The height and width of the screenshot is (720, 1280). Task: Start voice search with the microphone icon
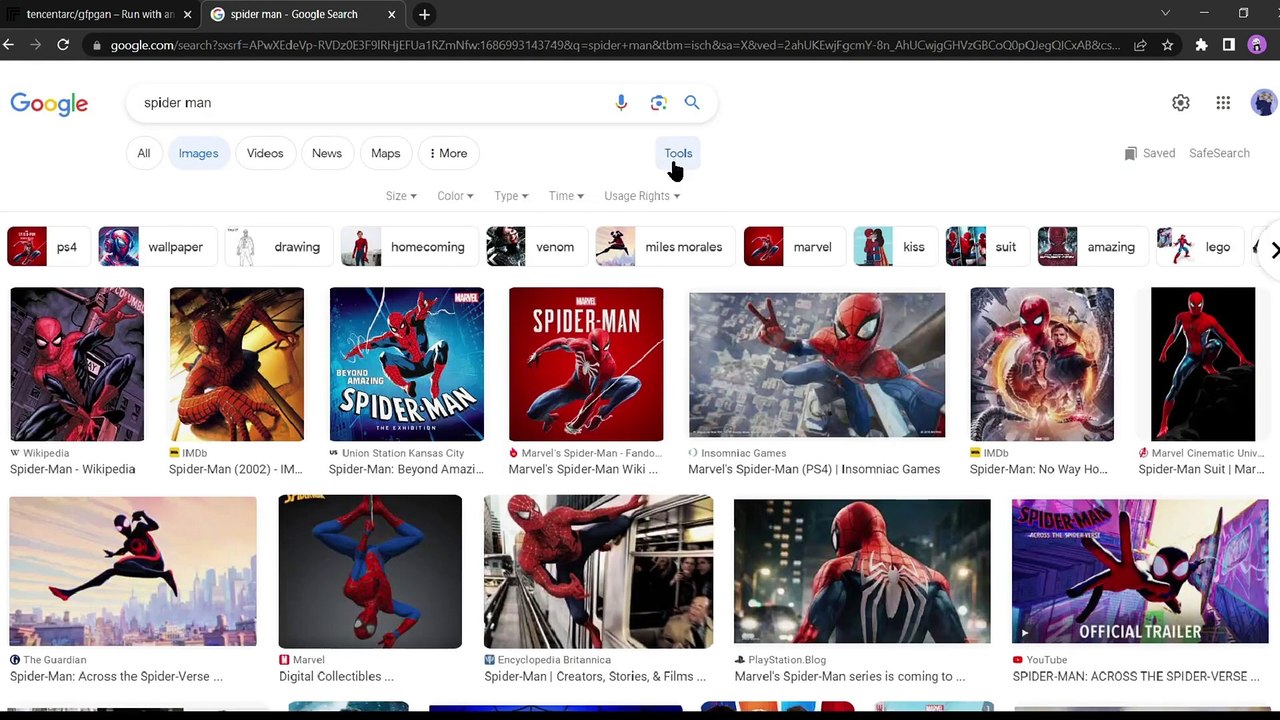point(621,103)
